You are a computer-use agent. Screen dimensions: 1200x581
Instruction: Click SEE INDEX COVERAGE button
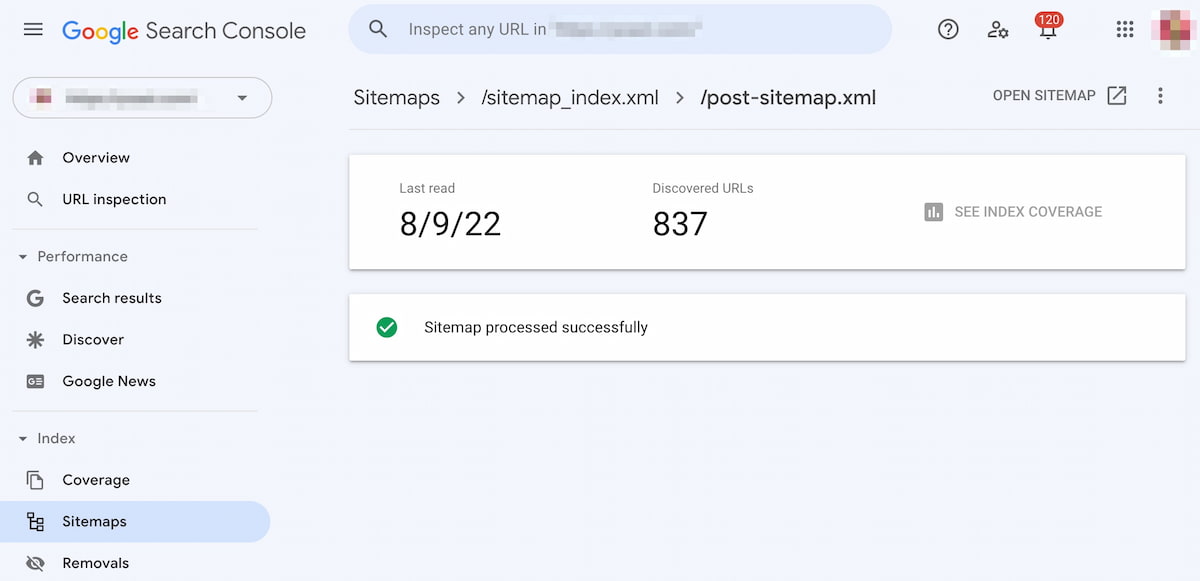(1013, 212)
